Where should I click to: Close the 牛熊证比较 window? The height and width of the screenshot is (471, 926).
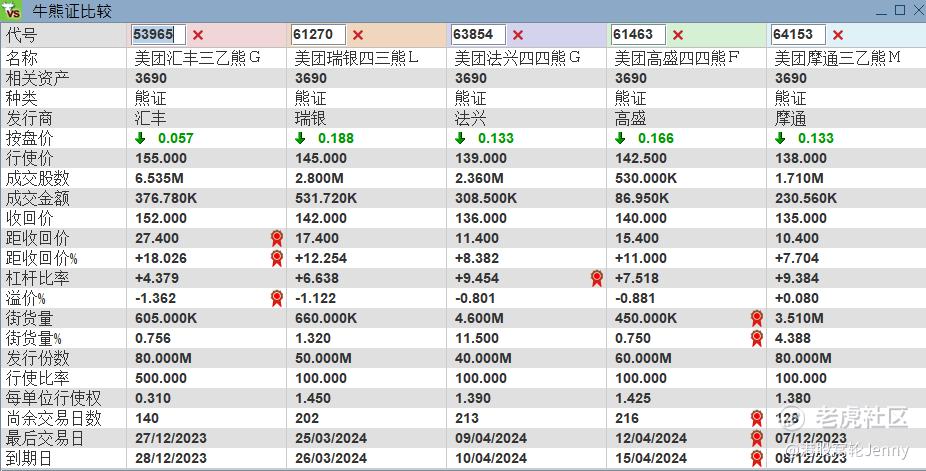click(918, 10)
